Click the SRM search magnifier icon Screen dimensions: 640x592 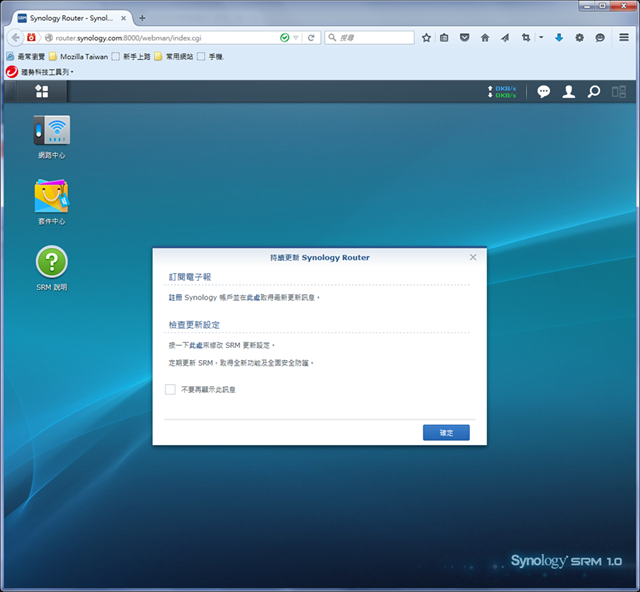pos(594,91)
